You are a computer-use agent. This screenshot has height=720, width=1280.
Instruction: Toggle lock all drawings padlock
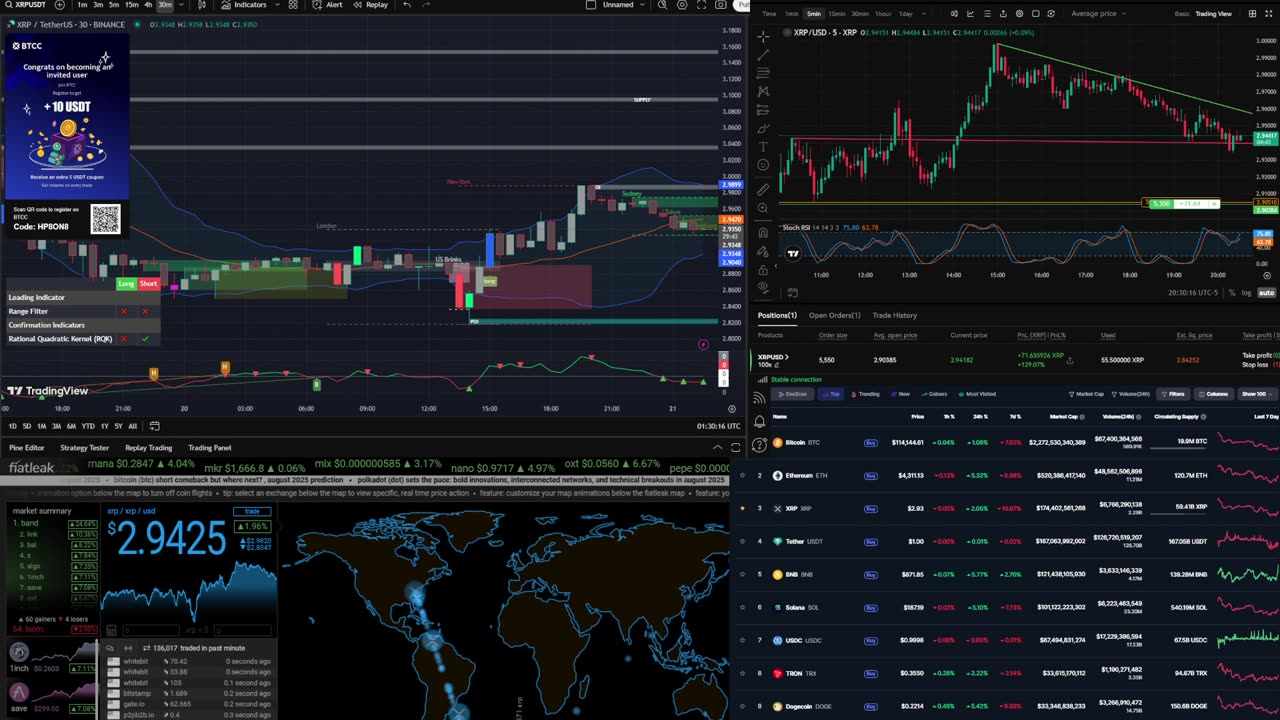tap(763, 270)
